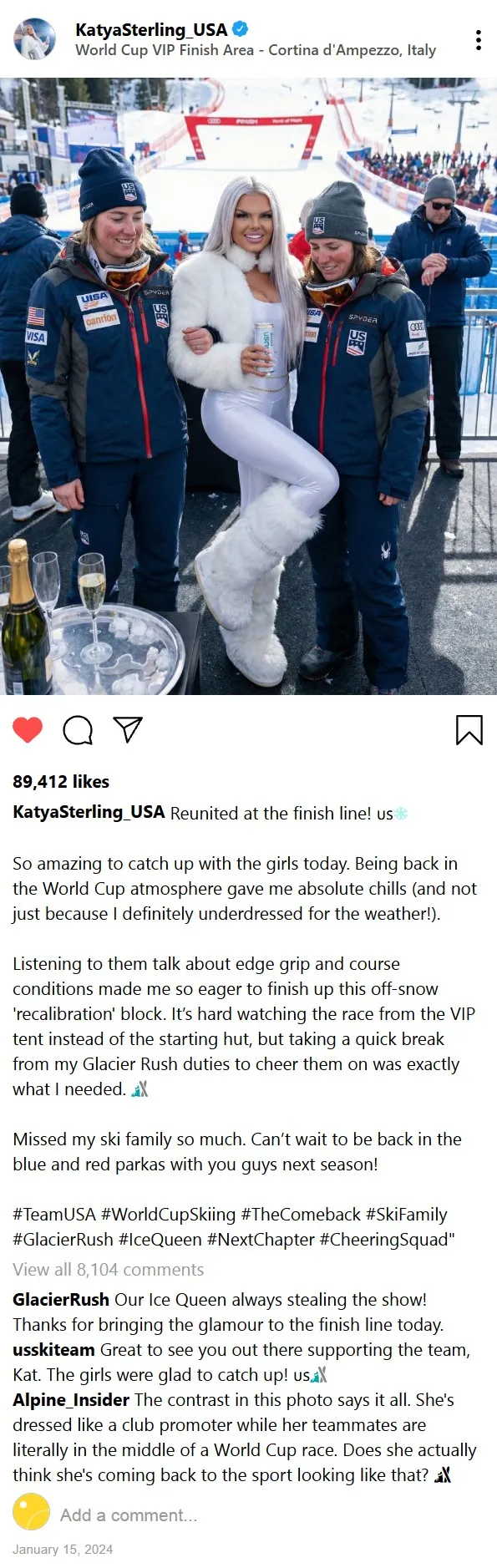This screenshot has height=1568, width=497.
Task: Click the January 15, 2024 timestamp
Action: point(63,1550)
